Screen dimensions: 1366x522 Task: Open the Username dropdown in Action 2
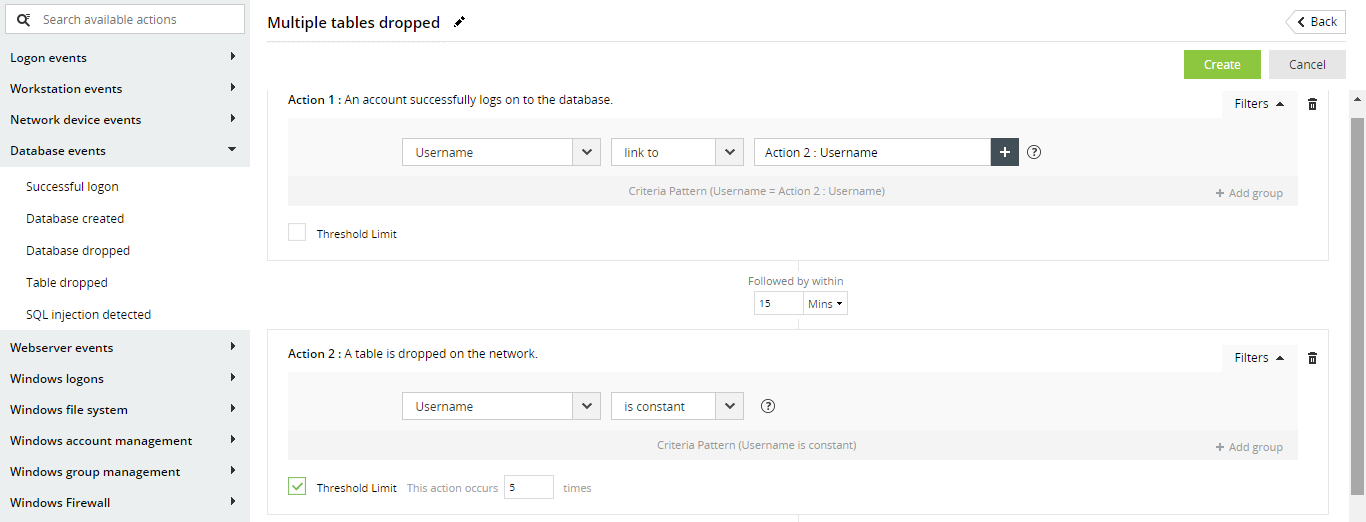501,406
